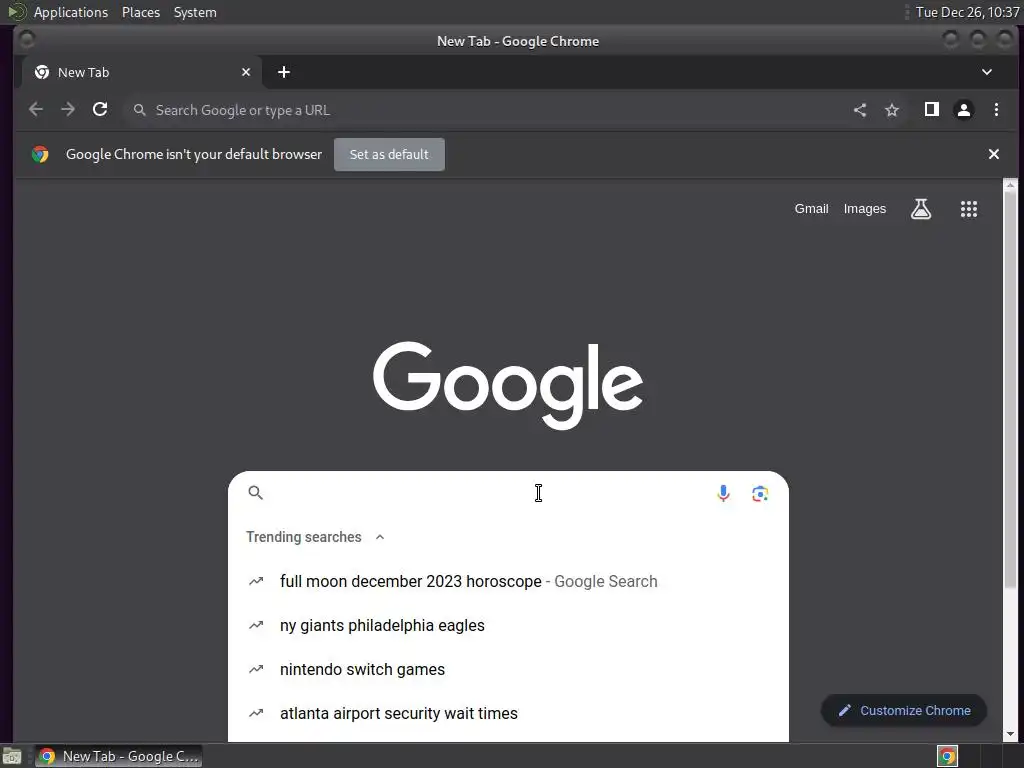Open the profile avatar icon
This screenshot has width=1024, height=768.
(964, 110)
